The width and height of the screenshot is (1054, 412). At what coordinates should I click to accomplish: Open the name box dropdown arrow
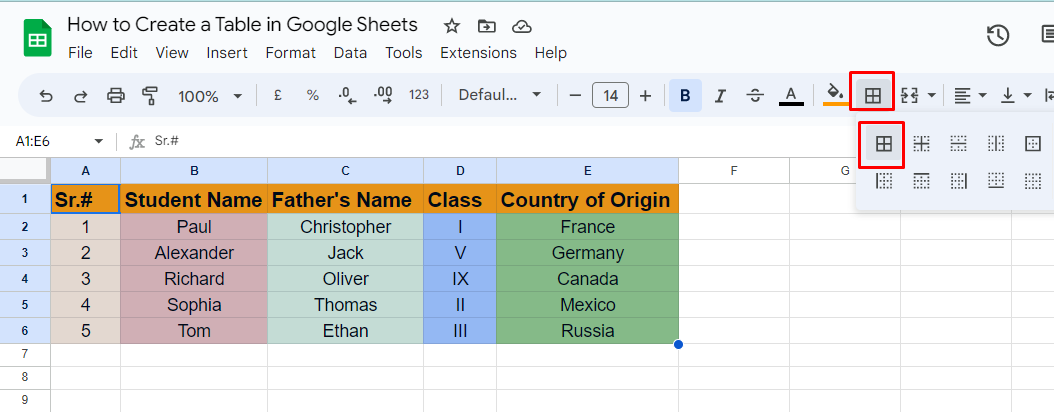[x=99, y=141]
